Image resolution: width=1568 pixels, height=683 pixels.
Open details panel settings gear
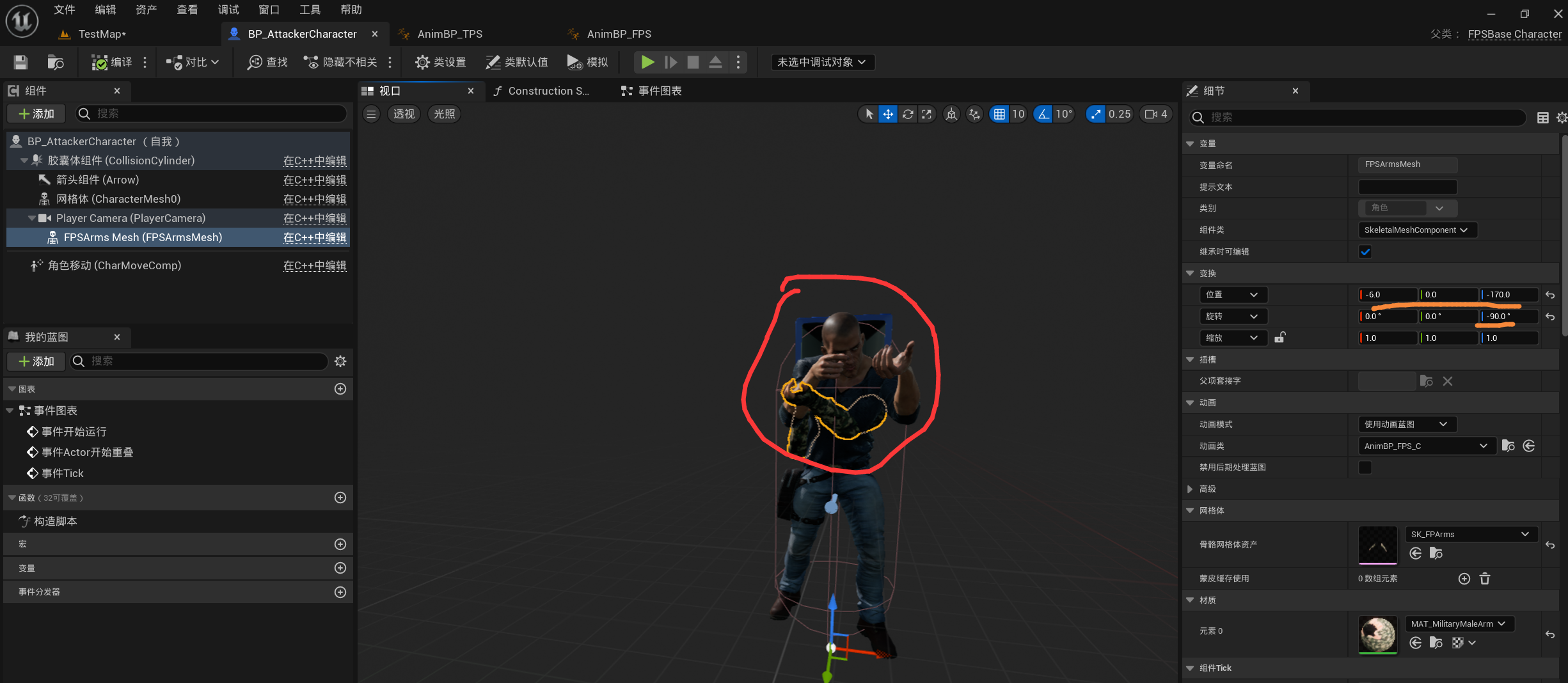1562,118
